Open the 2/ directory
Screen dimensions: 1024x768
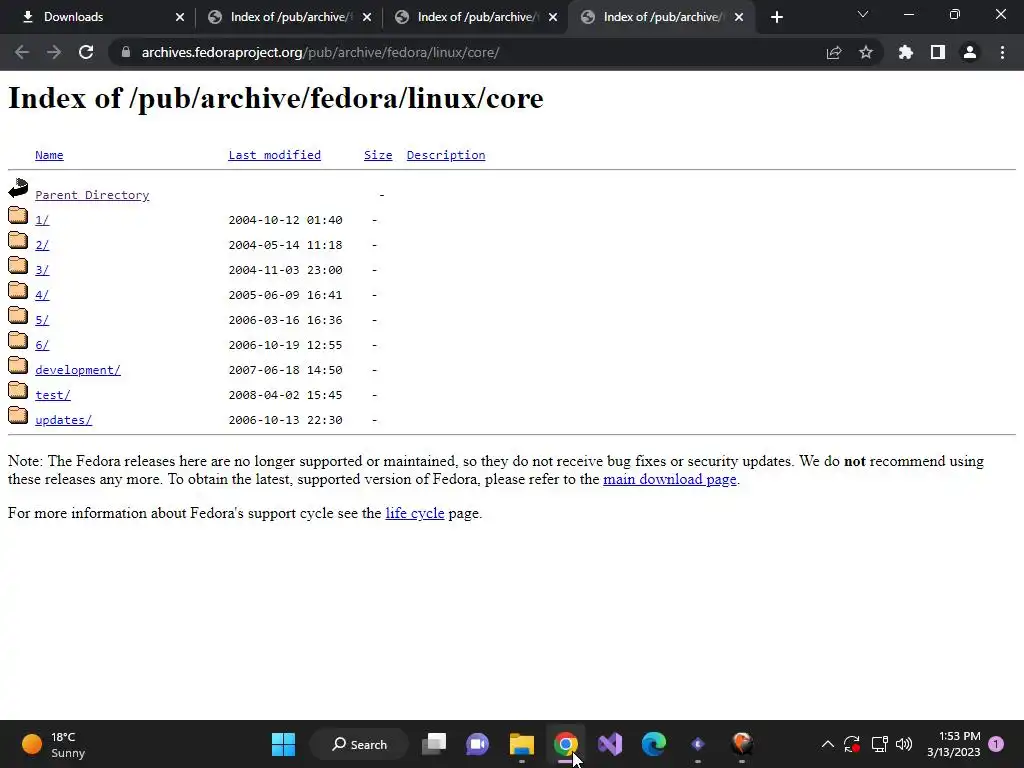click(42, 245)
